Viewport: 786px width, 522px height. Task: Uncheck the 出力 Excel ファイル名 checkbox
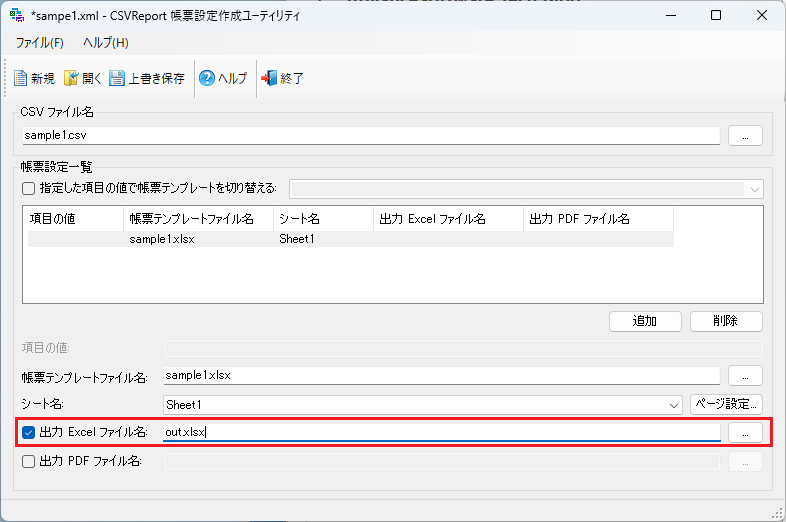(29, 432)
